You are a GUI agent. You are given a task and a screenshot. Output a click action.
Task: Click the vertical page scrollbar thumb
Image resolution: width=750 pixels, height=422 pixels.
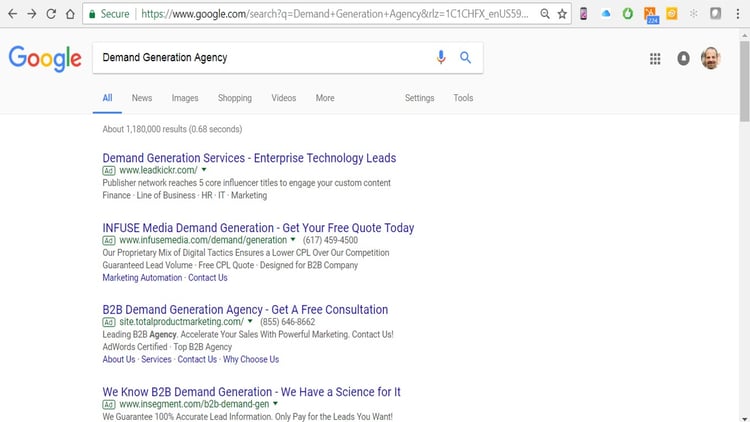(x=745, y=80)
